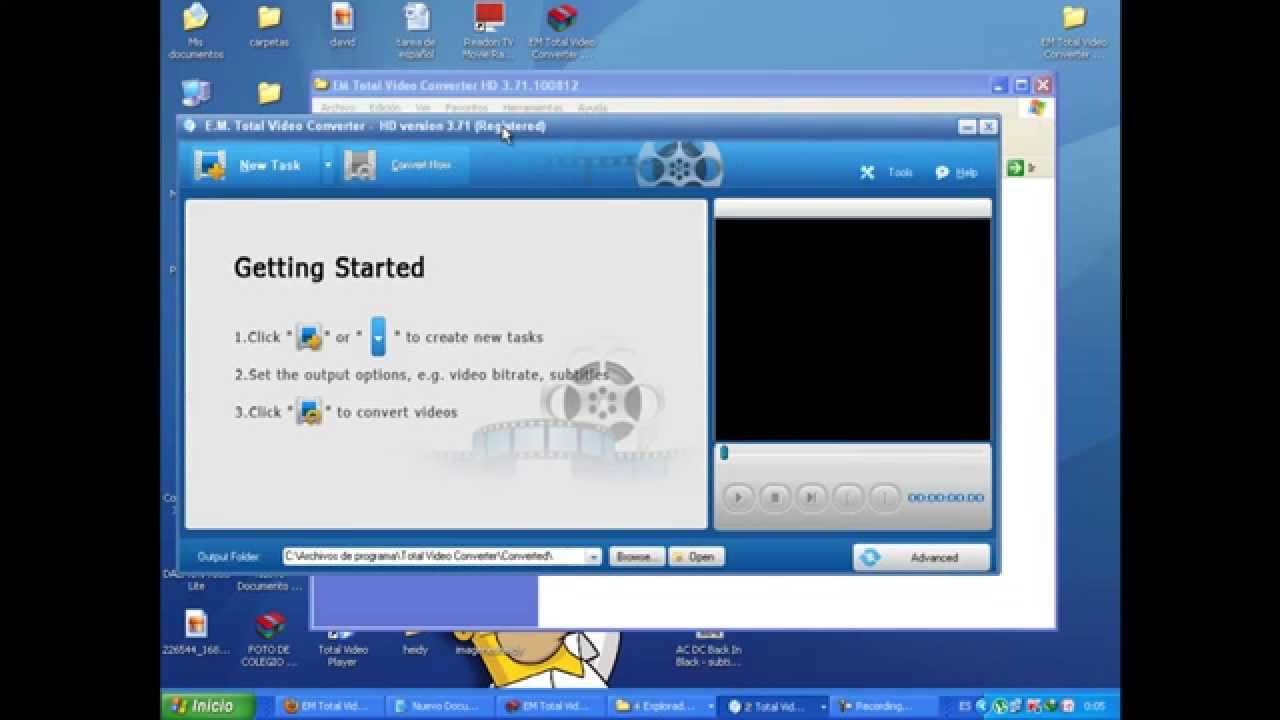
Task: Click the green Go arrow in Explorer window
Action: 1015,168
